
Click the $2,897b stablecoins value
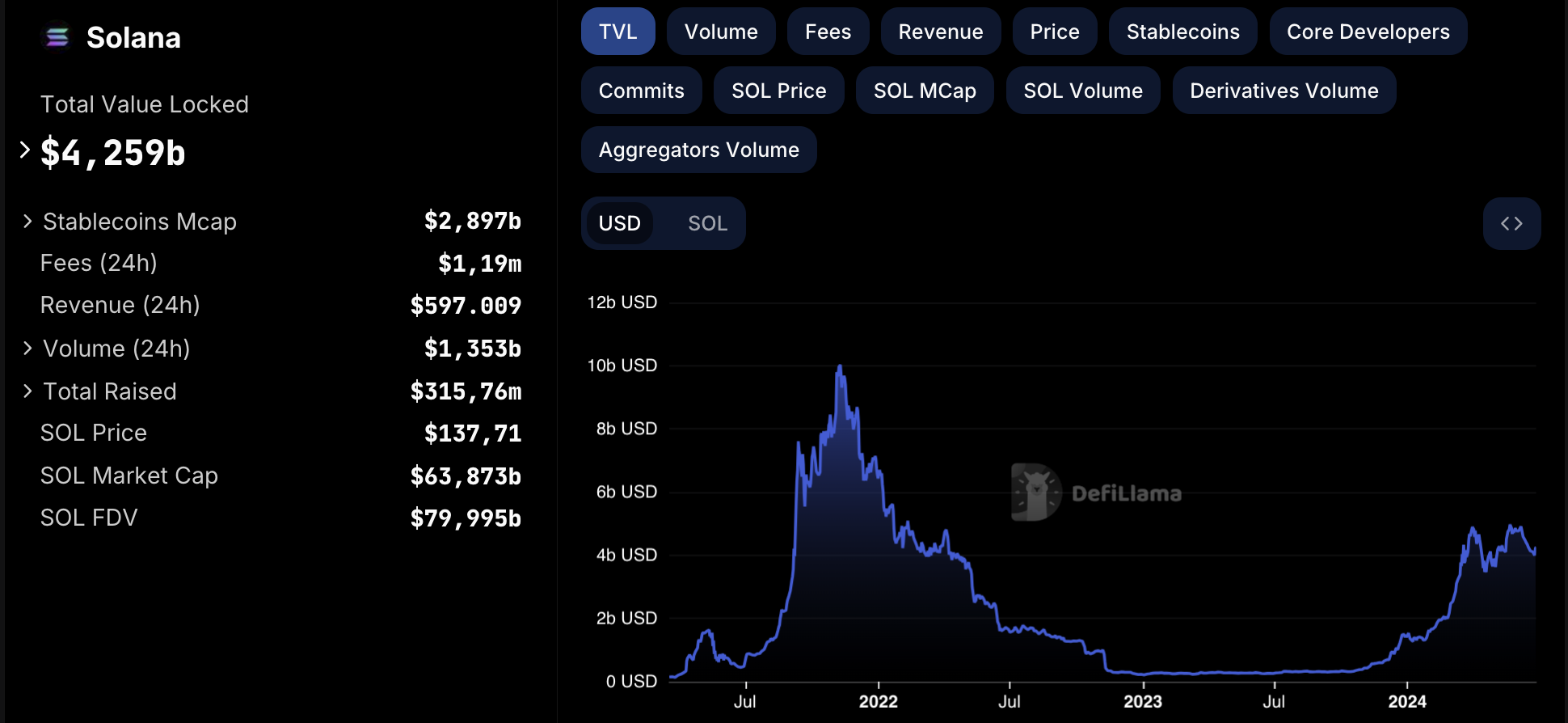(473, 221)
